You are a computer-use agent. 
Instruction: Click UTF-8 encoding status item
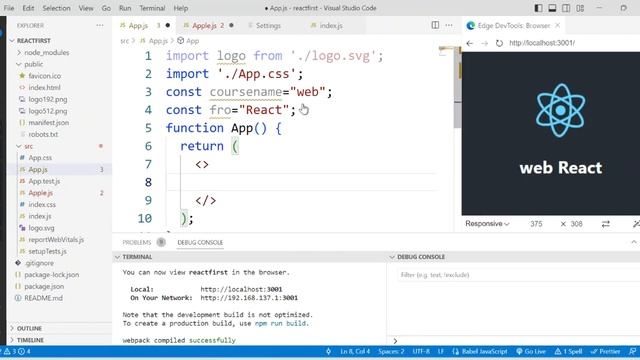pos(421,351)
